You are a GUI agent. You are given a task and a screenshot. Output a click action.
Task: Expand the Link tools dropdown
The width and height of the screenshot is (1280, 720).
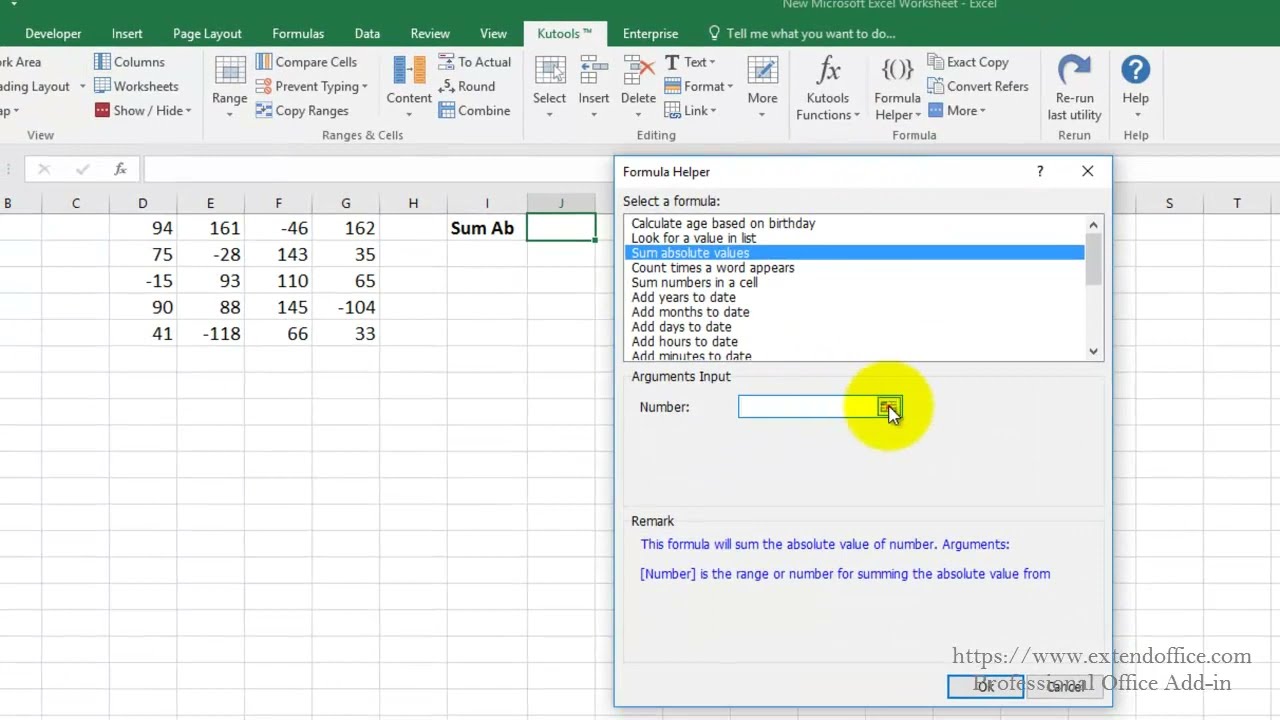pyautogui.click(x=690, y=111)
